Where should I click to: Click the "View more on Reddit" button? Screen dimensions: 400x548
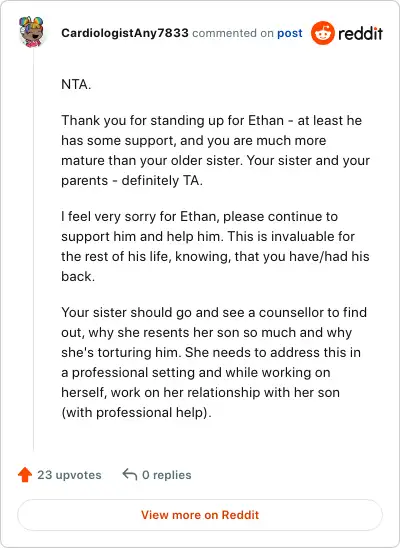point(200,515)
